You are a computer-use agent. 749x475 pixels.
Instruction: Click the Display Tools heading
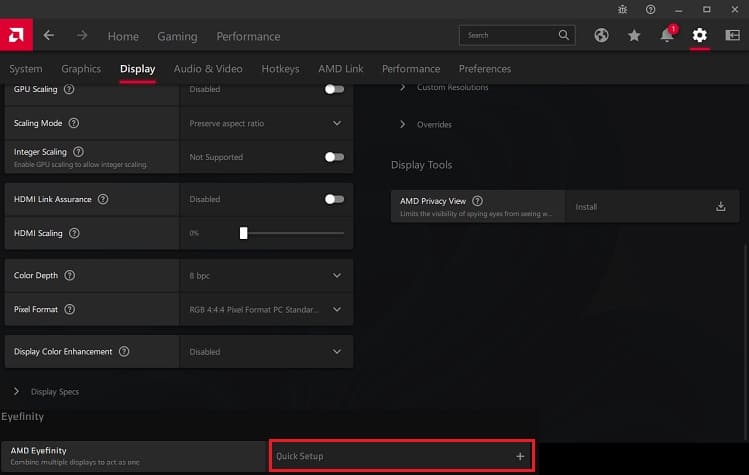pos(421,165)
